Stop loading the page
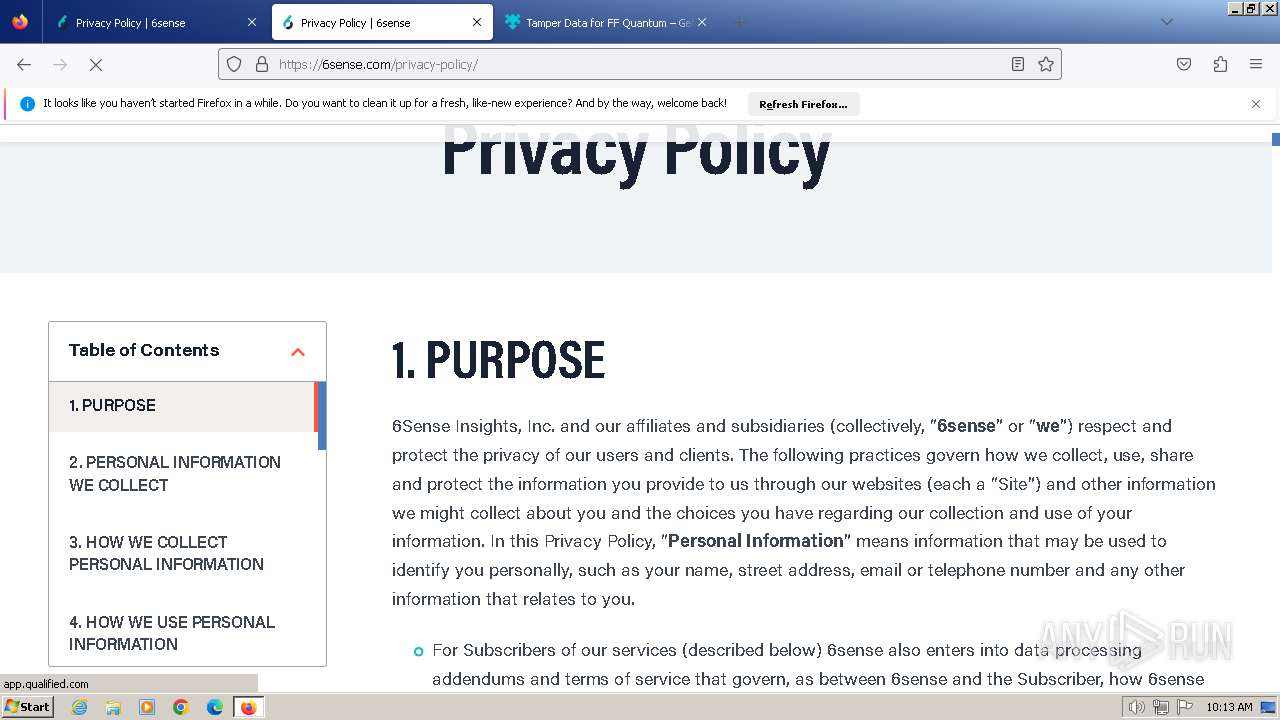Viewport: 1280px width, 720px height. point(96,64)
